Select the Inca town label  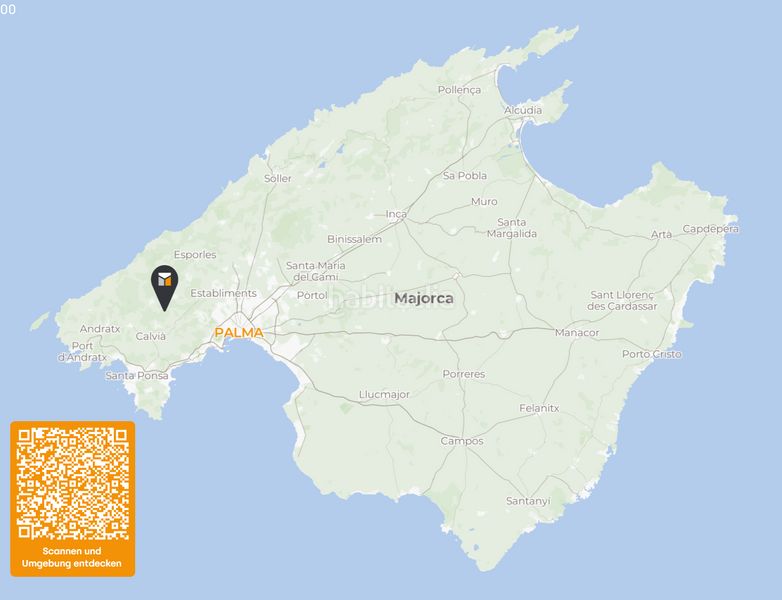pyautogui.click(x=396, y=214)
